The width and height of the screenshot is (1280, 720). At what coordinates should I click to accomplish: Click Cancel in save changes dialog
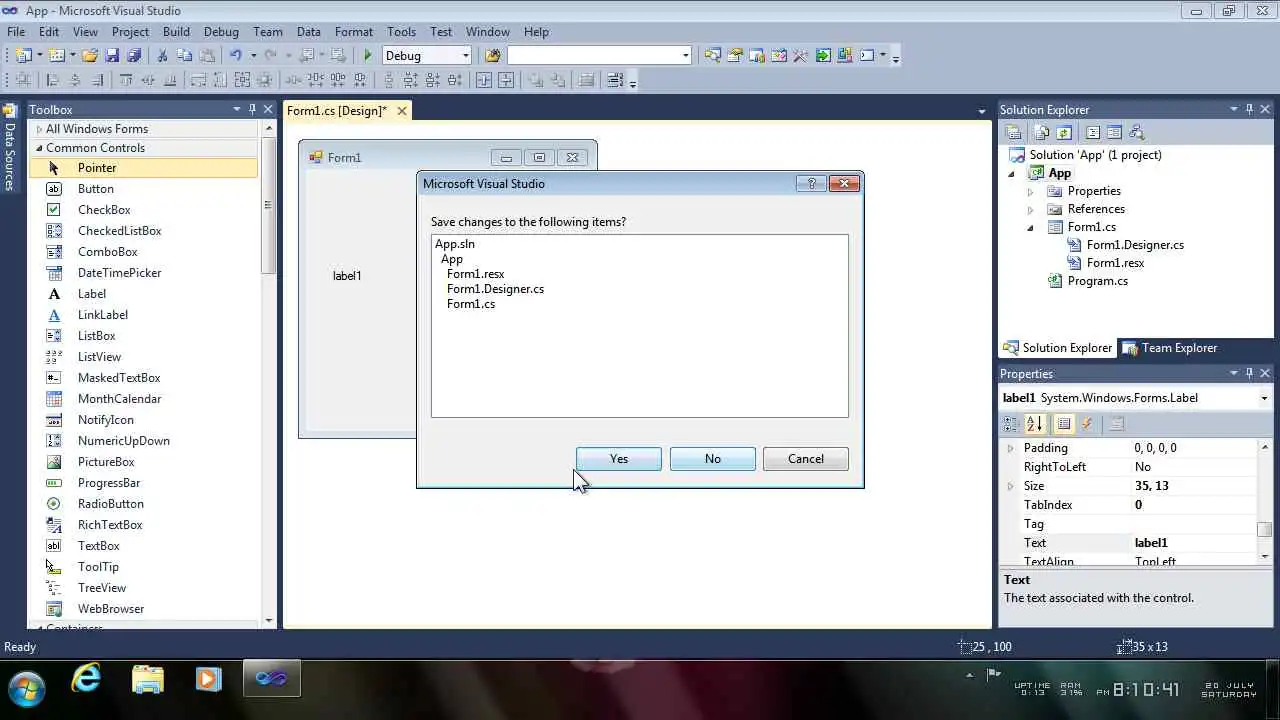click(805, 459)
